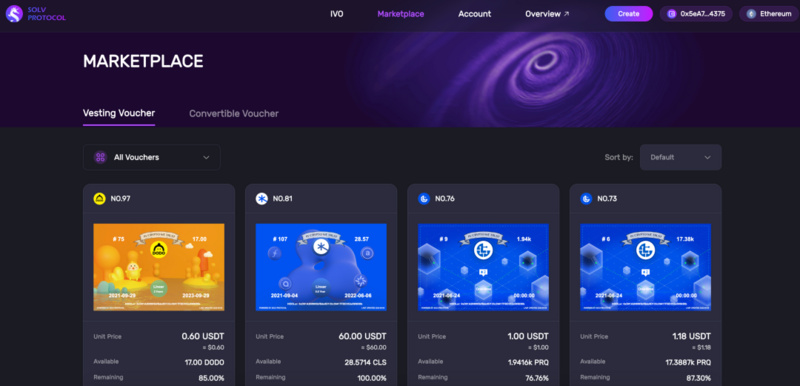Expand the Sort by Default dropdown
This screenshot has width=800, height=386.
[x=681, y=157]
